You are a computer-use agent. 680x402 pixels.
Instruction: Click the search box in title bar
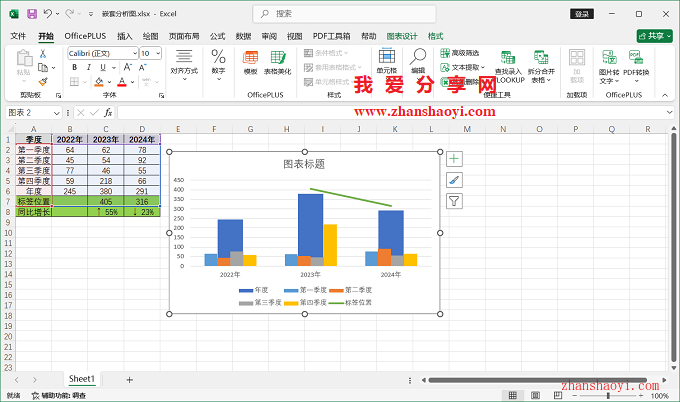pos(344,14)
